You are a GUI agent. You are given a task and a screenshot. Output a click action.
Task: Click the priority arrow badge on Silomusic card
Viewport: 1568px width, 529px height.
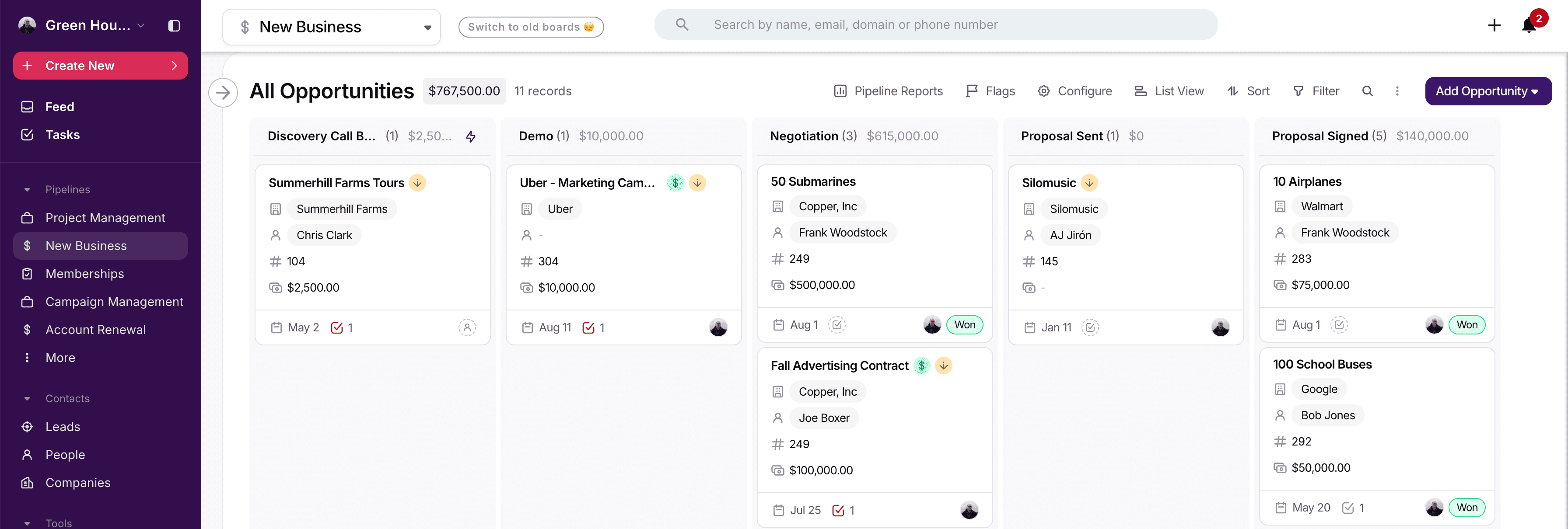[1089, 183]
